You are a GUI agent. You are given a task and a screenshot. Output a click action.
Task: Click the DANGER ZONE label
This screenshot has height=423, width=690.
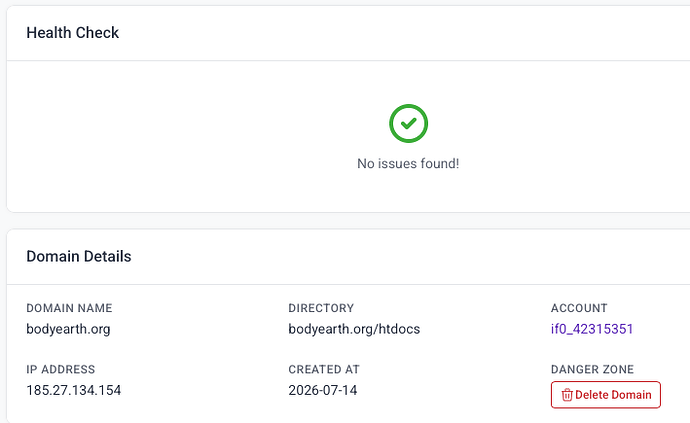[592, 369]
